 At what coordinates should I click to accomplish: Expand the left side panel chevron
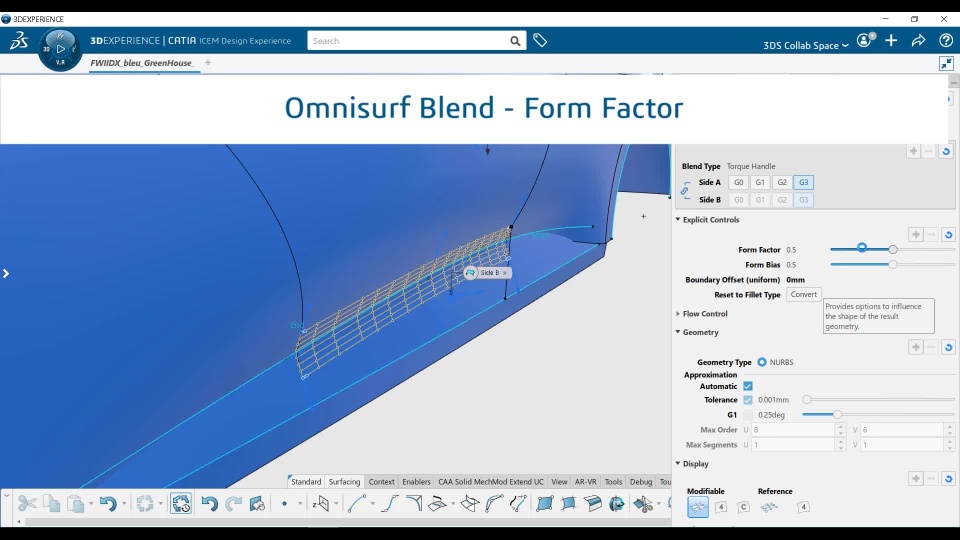(6, 274)
